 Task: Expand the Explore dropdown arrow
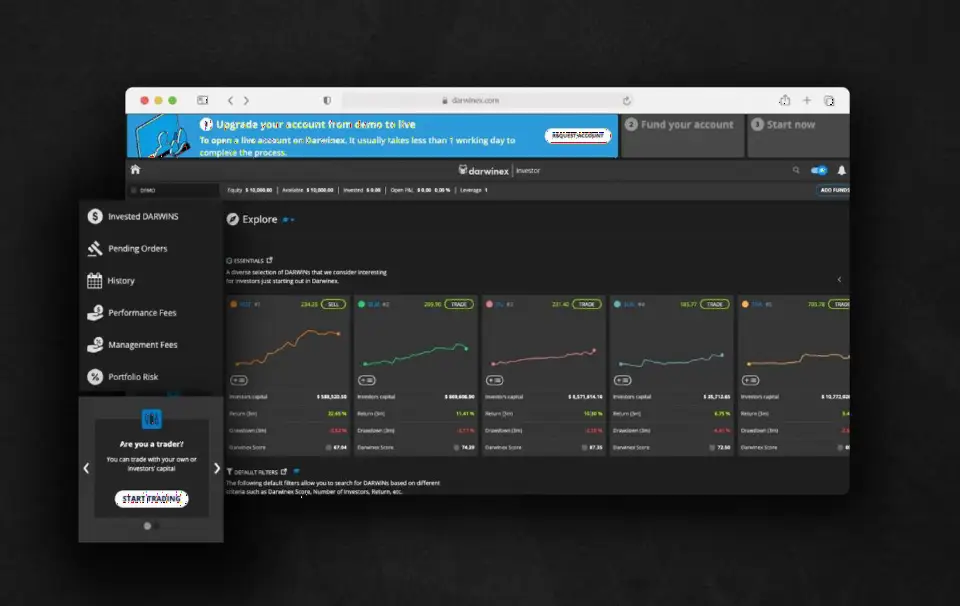293,220
